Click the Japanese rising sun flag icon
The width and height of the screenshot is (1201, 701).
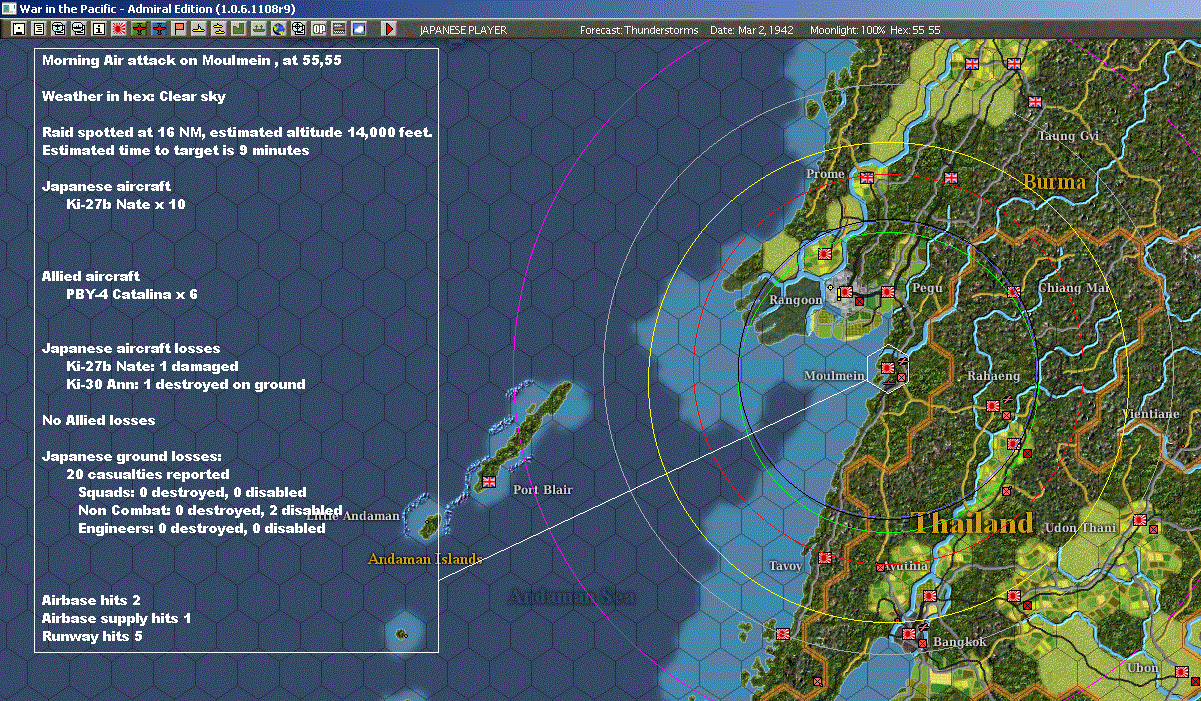(x=118, y=29)
